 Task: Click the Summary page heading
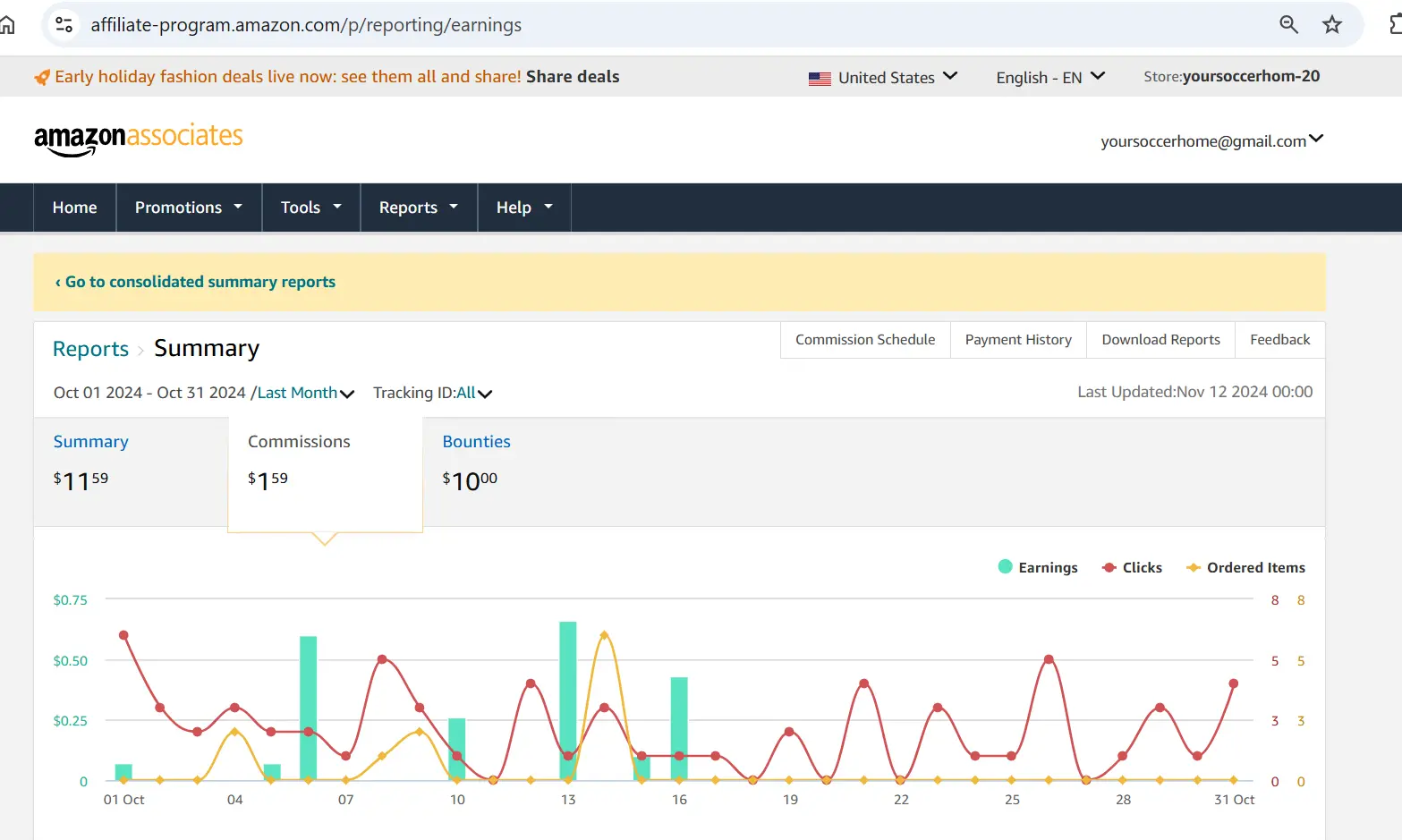[x=207, y=348]
